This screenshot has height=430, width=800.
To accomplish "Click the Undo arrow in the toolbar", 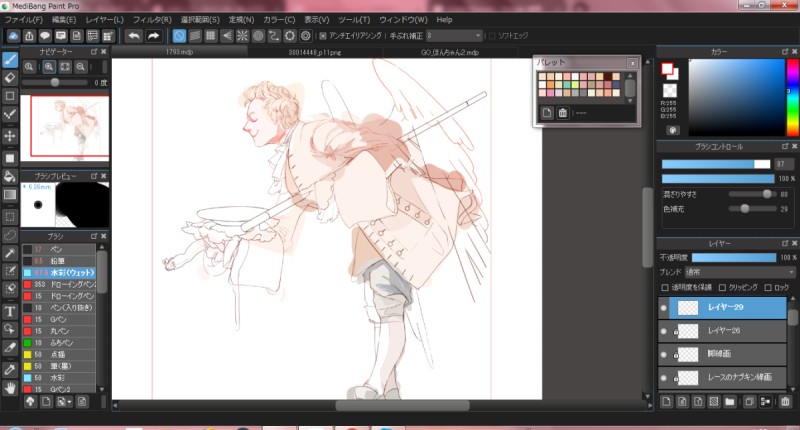I will click(134, 36).
